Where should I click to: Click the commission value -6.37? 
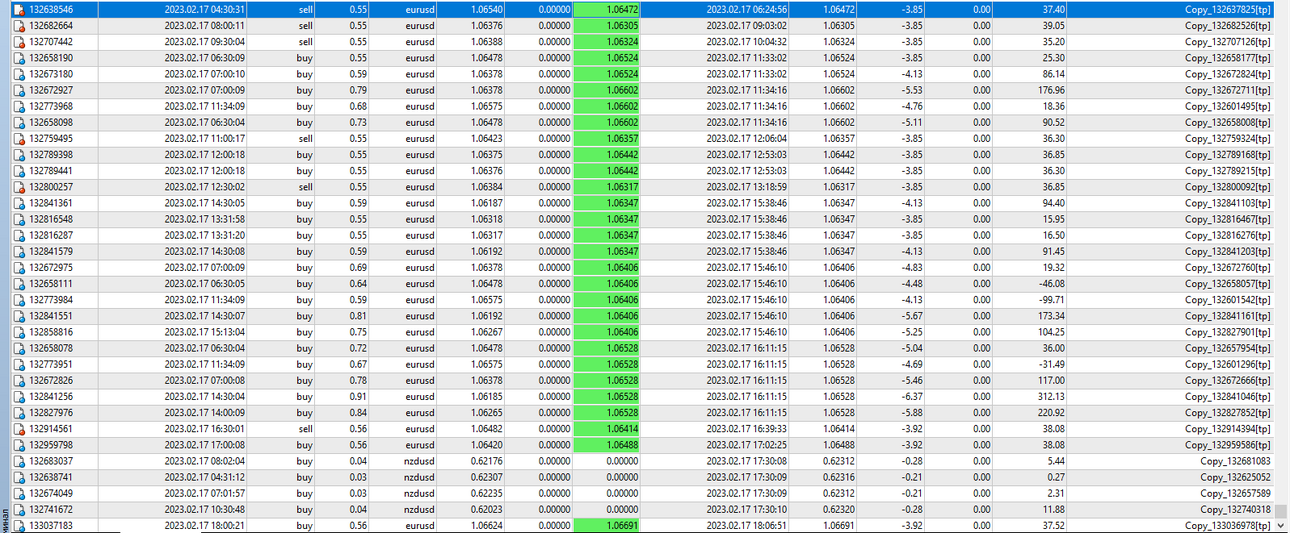pyautogui.click(x=912, y=396)
